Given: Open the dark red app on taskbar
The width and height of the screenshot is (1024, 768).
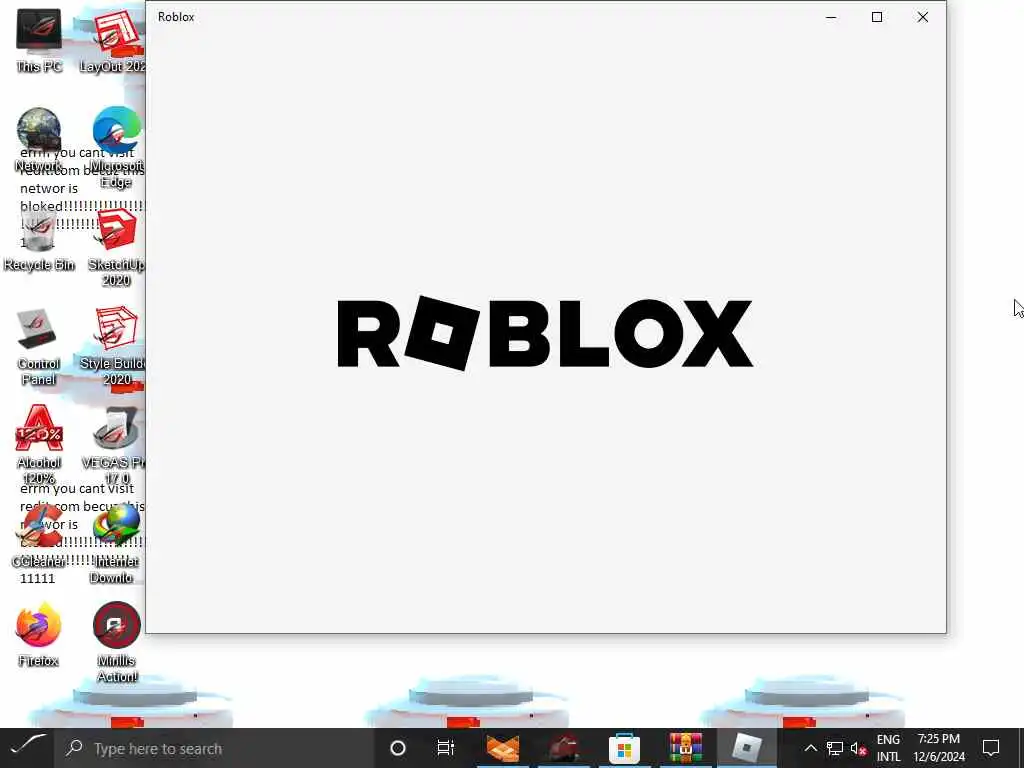Looking at the screenshot, I should 563,748.
